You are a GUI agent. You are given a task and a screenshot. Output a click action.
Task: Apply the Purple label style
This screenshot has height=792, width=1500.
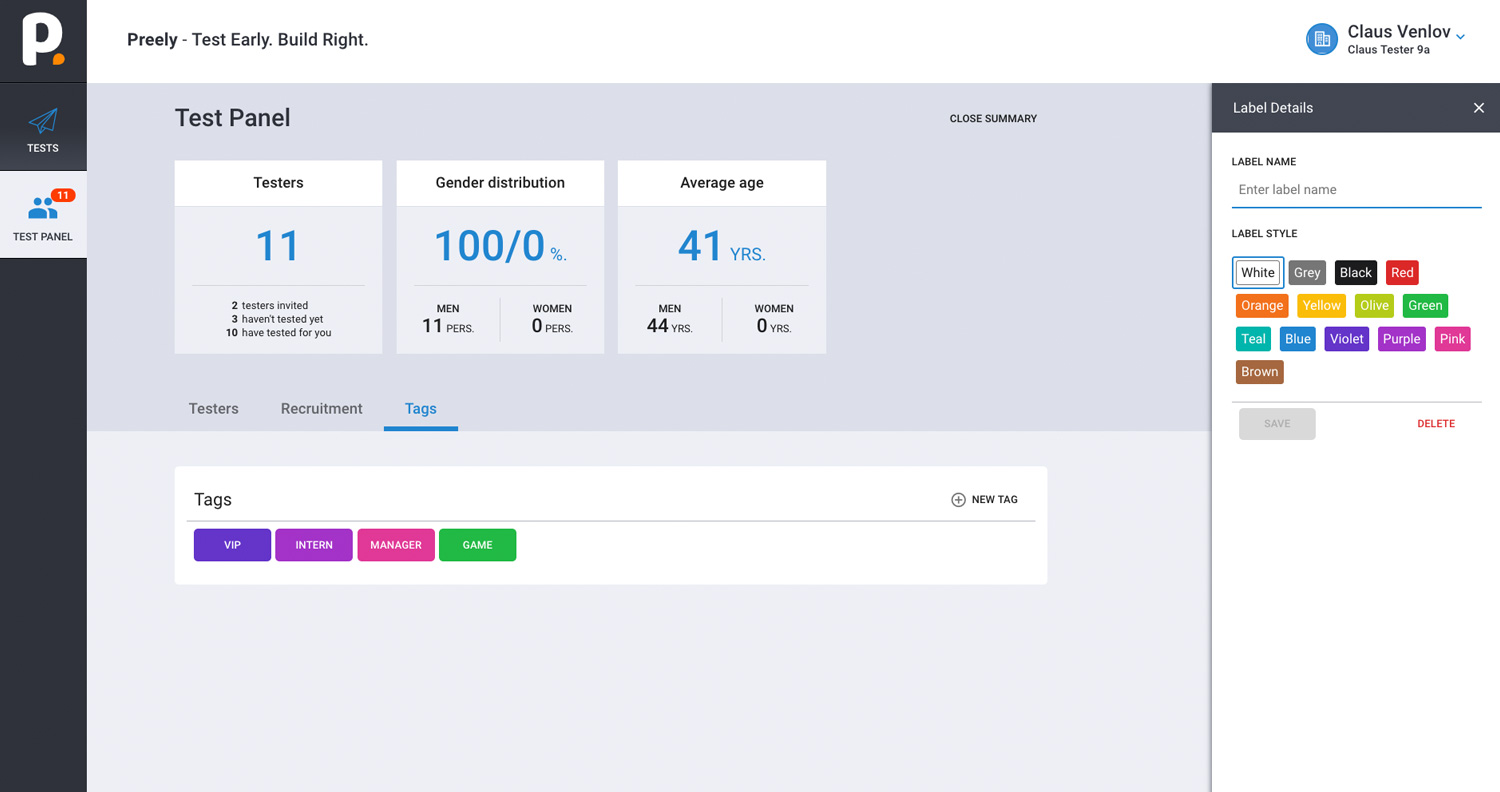(x=1402, y=339)
